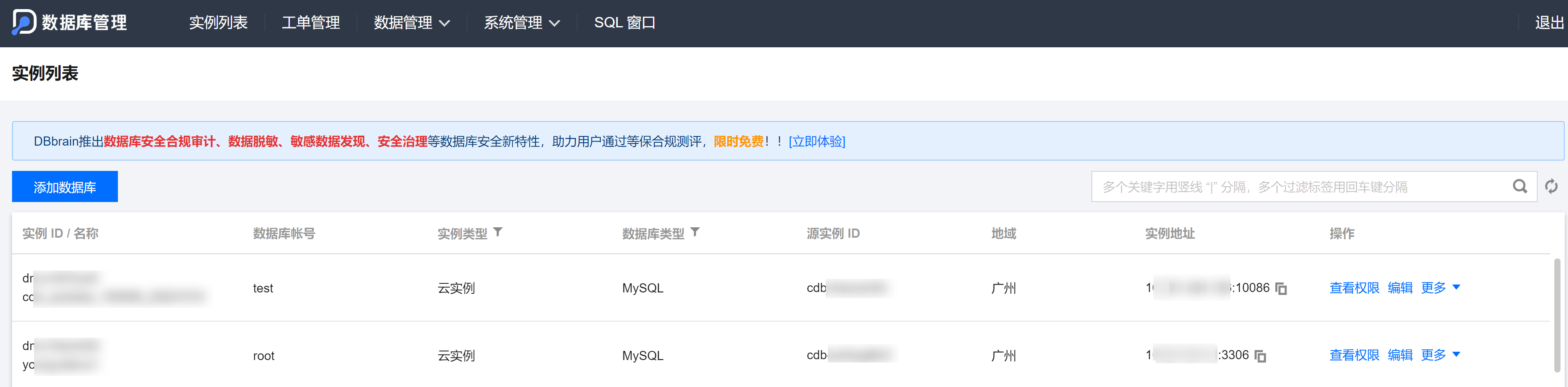Expand the 系统管理 dropdown menu
Screen dimensions: 1568x387
tap(521, 23)
